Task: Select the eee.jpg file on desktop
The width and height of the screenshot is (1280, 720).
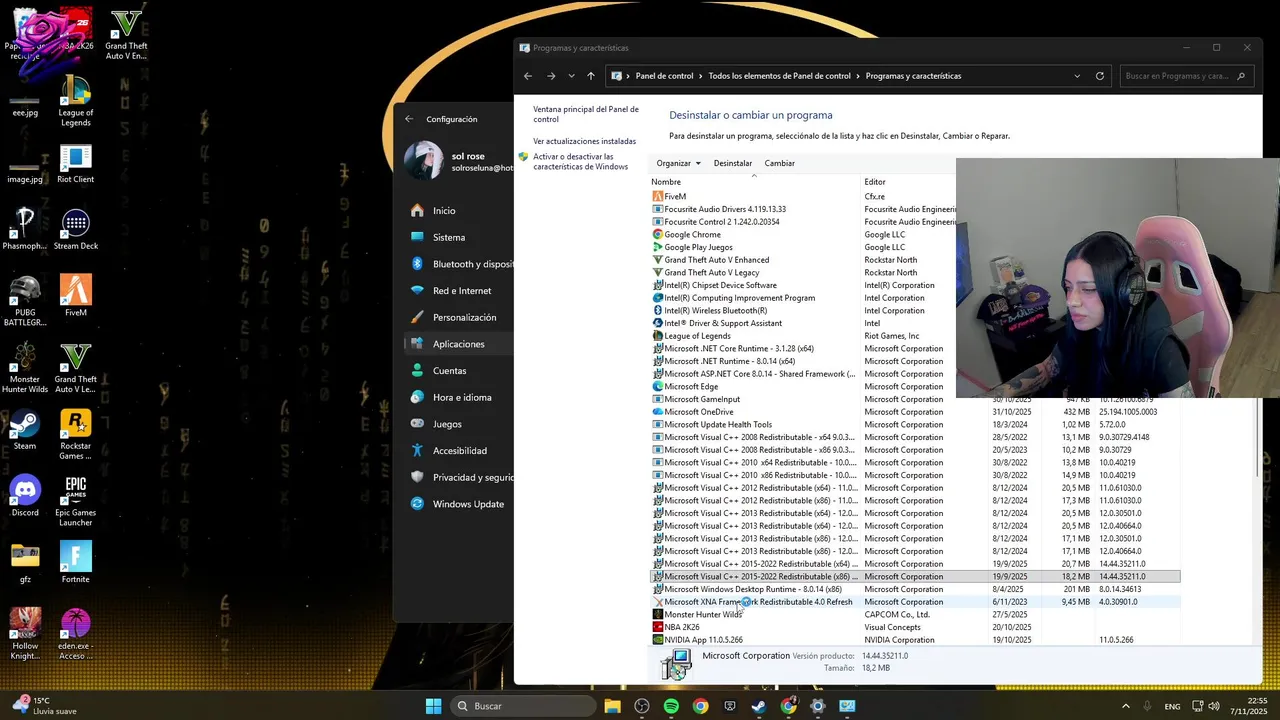Action: (x=25, y=102)
